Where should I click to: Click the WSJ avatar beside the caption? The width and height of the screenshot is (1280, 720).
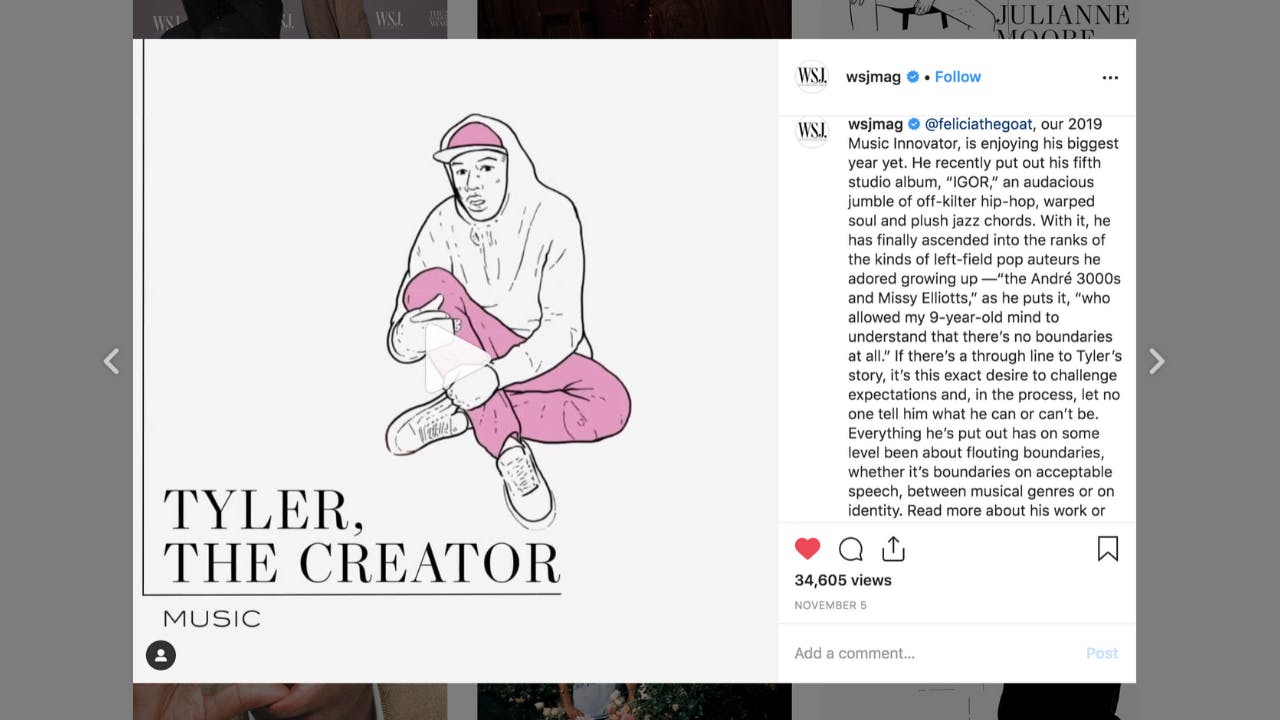(x=812, y=132)
